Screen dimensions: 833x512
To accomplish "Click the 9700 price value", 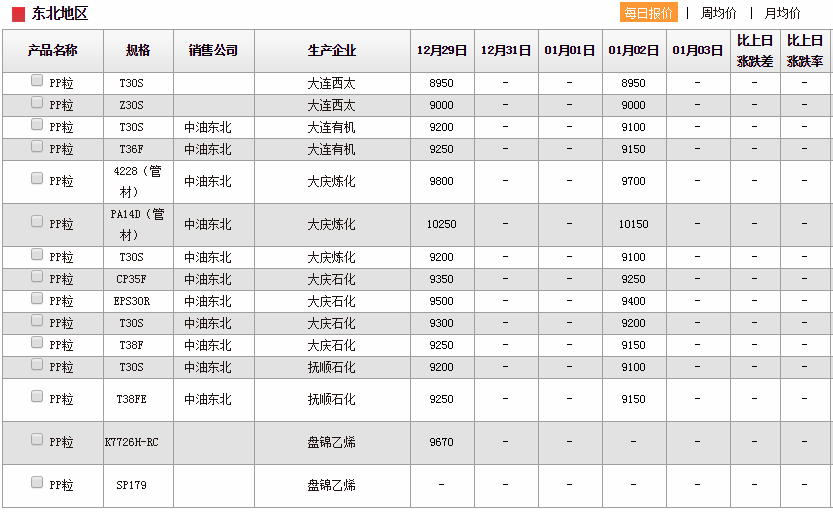I will pyautogui.click(x=633, y=181).
